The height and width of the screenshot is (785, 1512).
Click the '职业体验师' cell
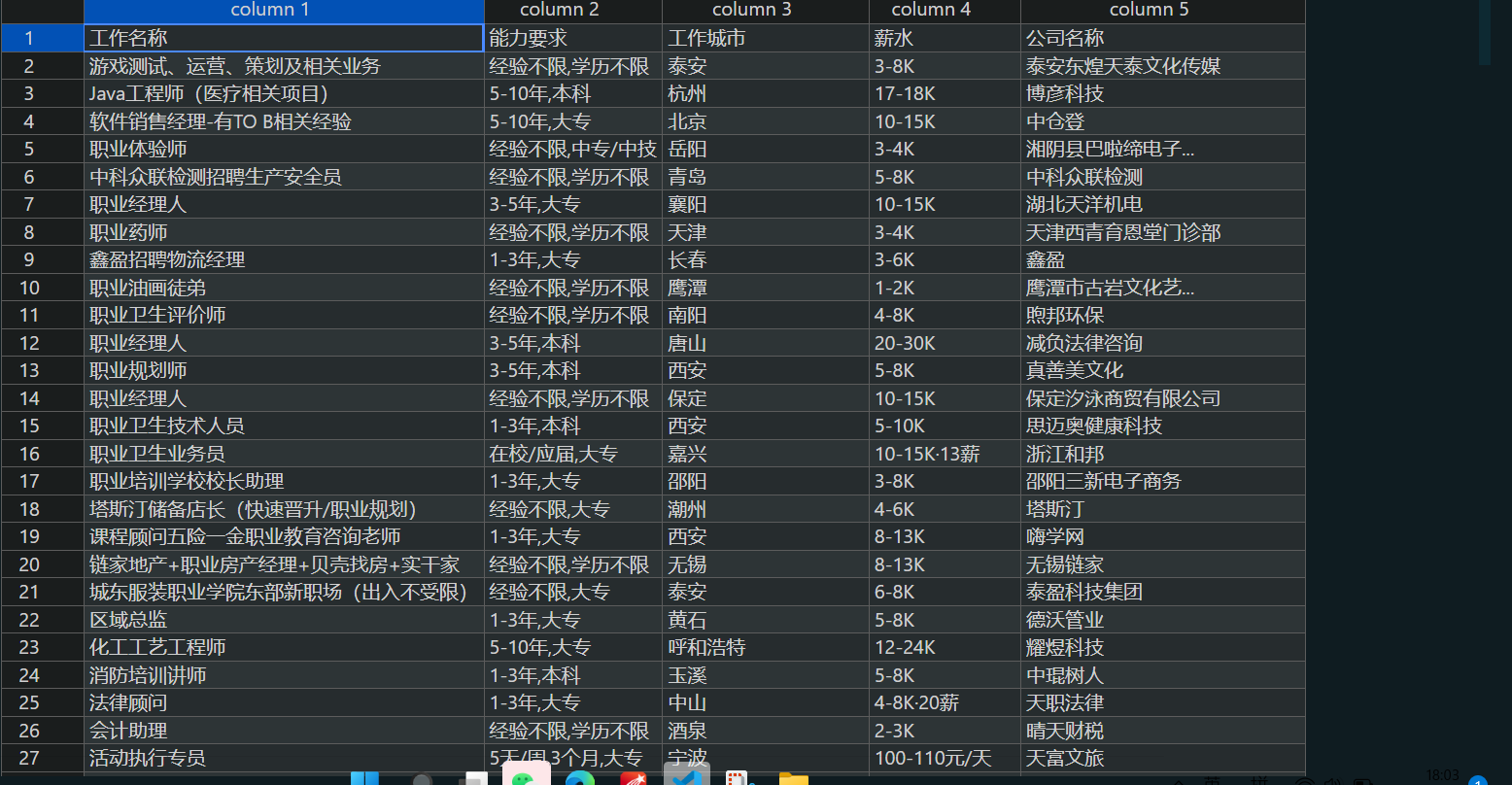pos(284,149)
